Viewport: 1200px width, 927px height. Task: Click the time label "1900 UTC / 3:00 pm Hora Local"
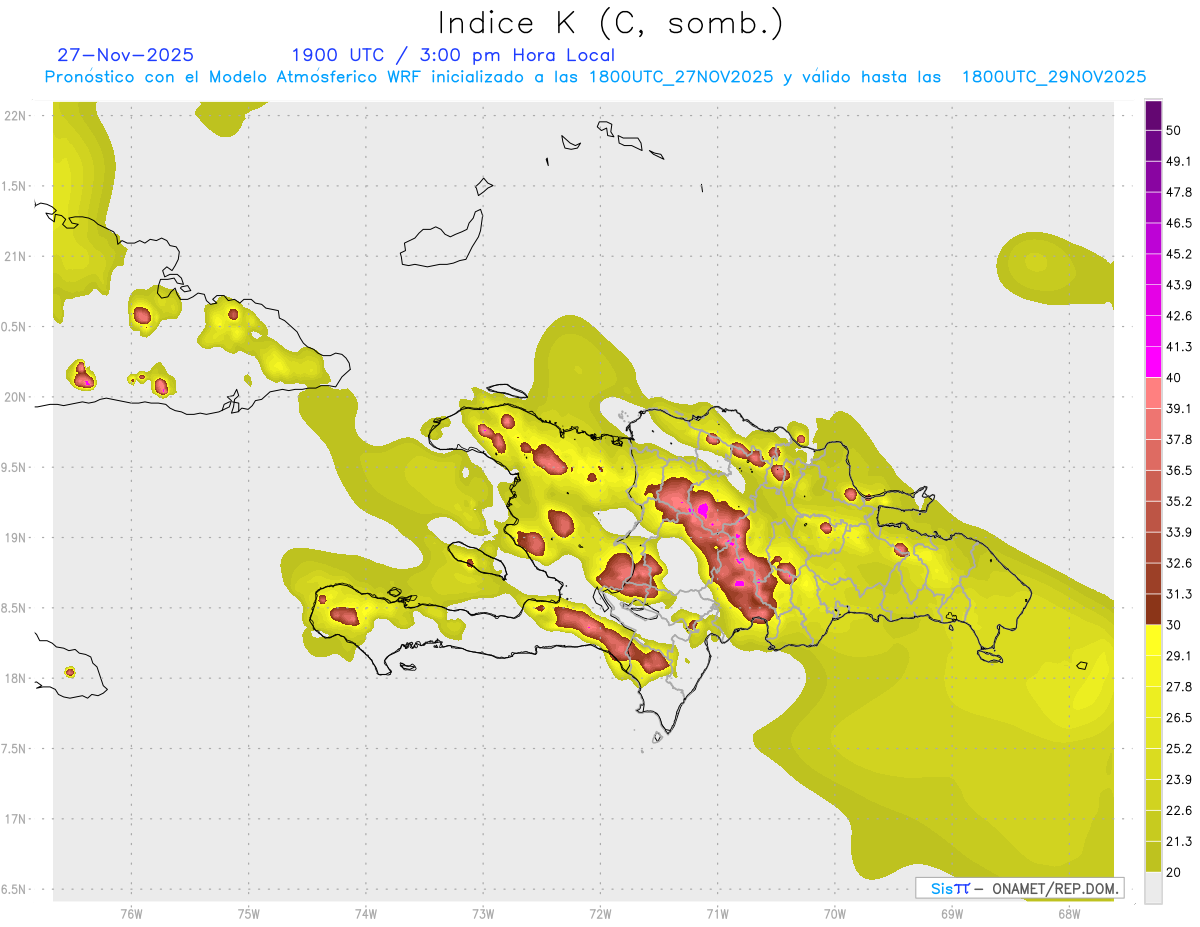(x=453, y=55)
